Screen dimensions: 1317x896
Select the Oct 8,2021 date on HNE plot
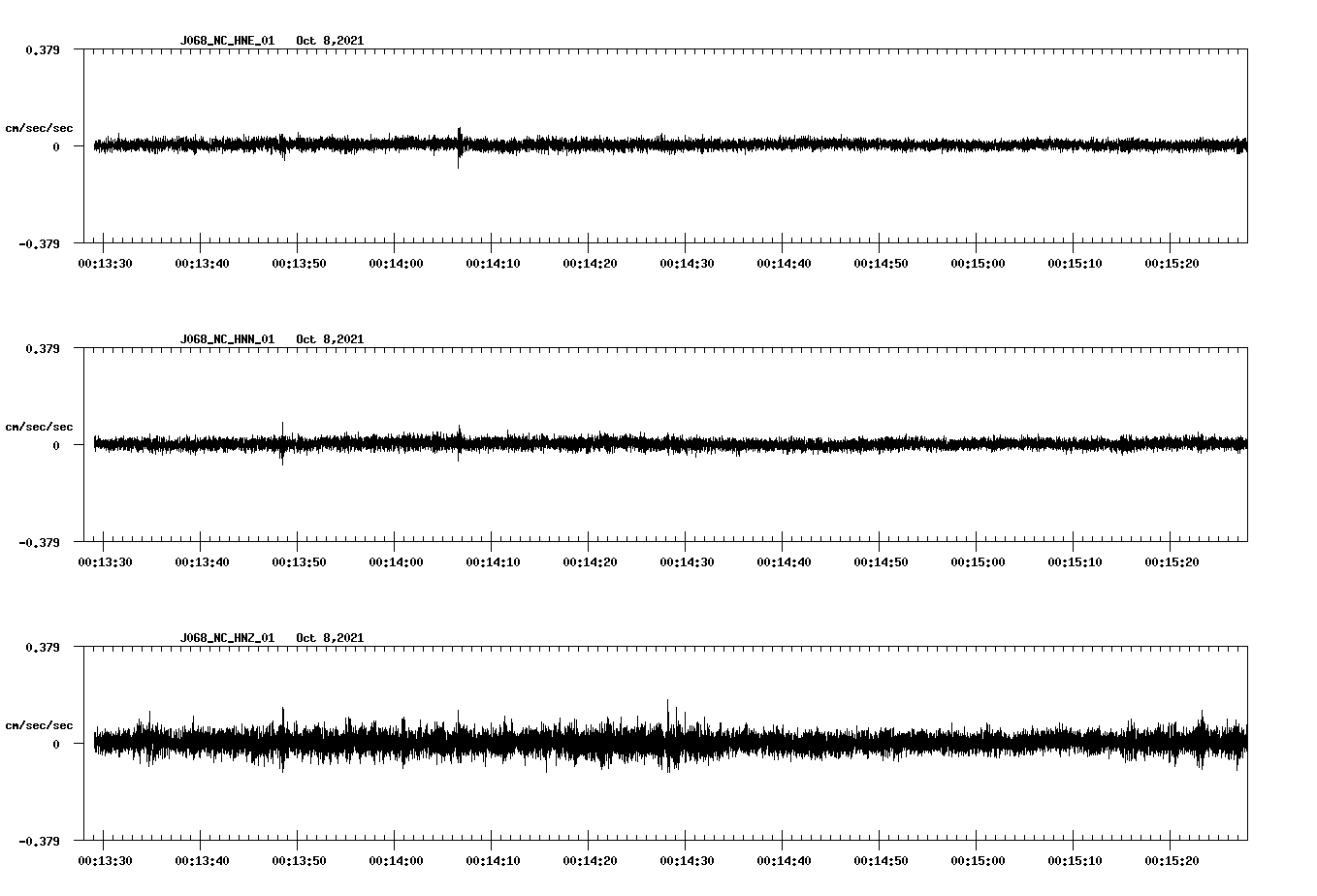click(x=330, y=41)
